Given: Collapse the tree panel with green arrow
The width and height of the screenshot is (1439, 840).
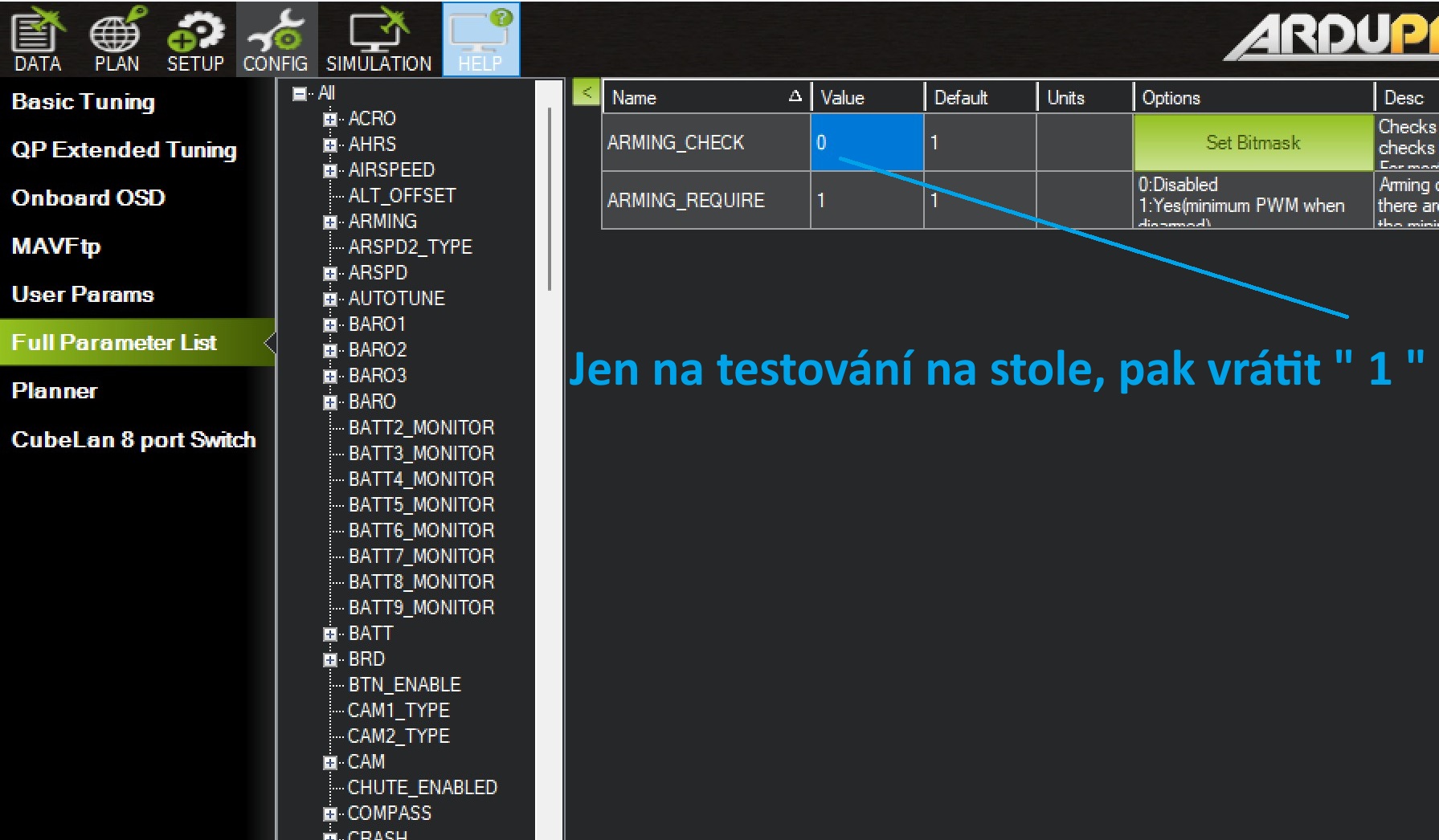Looking at the screenshot, I should pyautogui.click(x=587, y=92).
